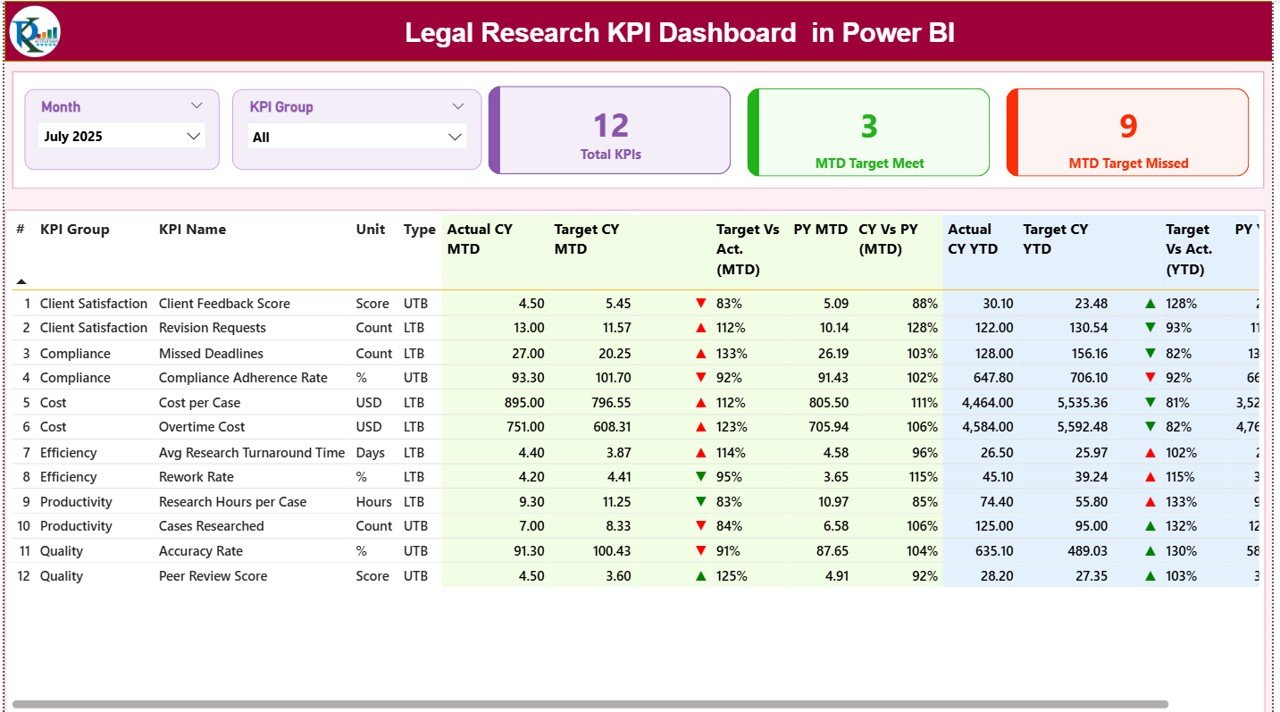The image size is (1280, 712).
Task: Open the Month slicer showing July 2025
Action: (x=120, y=137)
